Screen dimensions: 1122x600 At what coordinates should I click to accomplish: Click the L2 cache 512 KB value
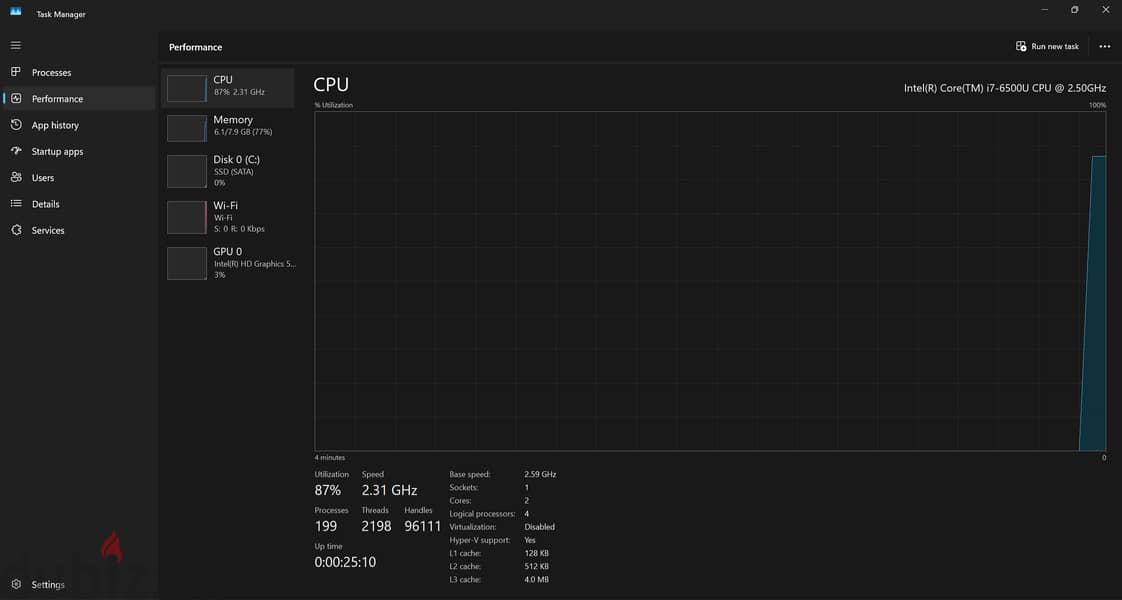click(x=537, y=566)
